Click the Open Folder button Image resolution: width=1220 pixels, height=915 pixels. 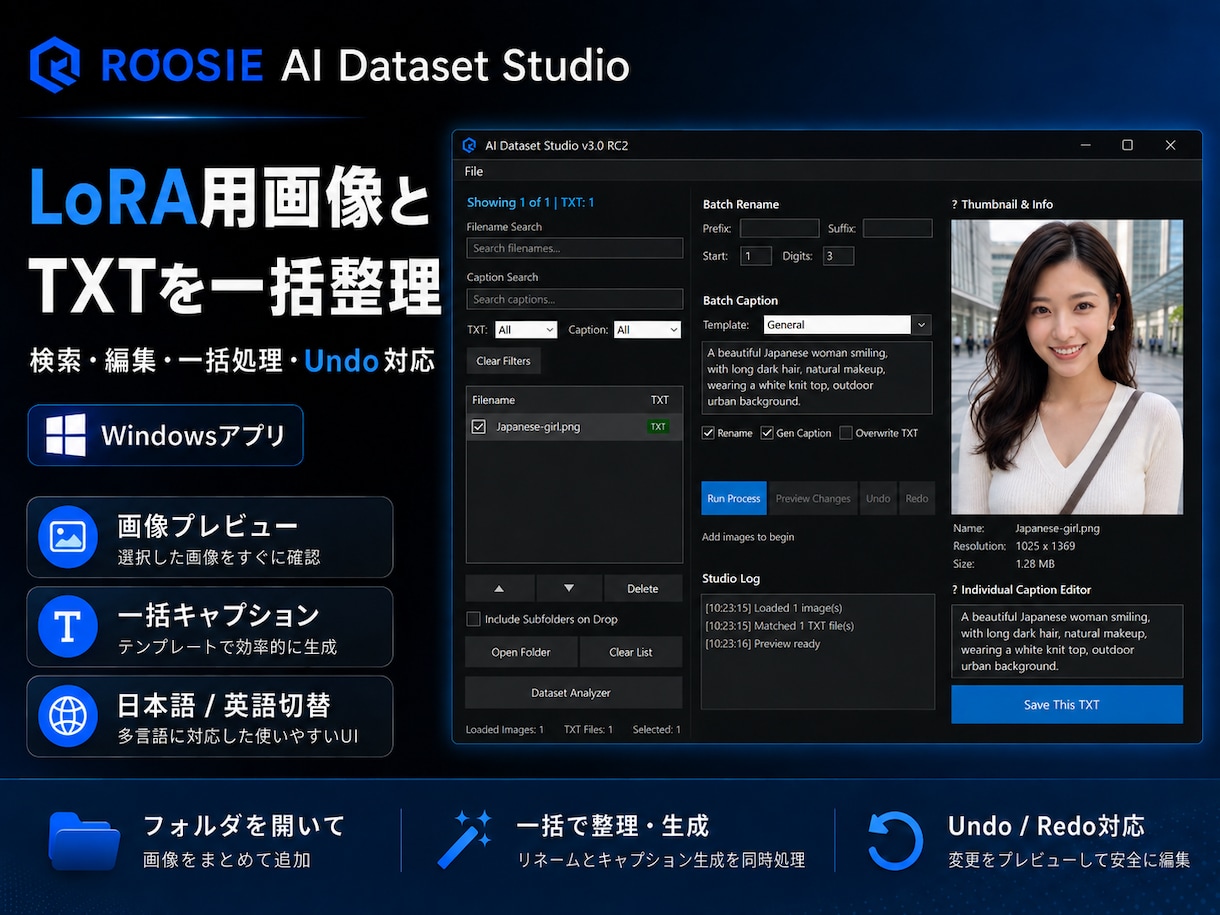click(521, 652)
